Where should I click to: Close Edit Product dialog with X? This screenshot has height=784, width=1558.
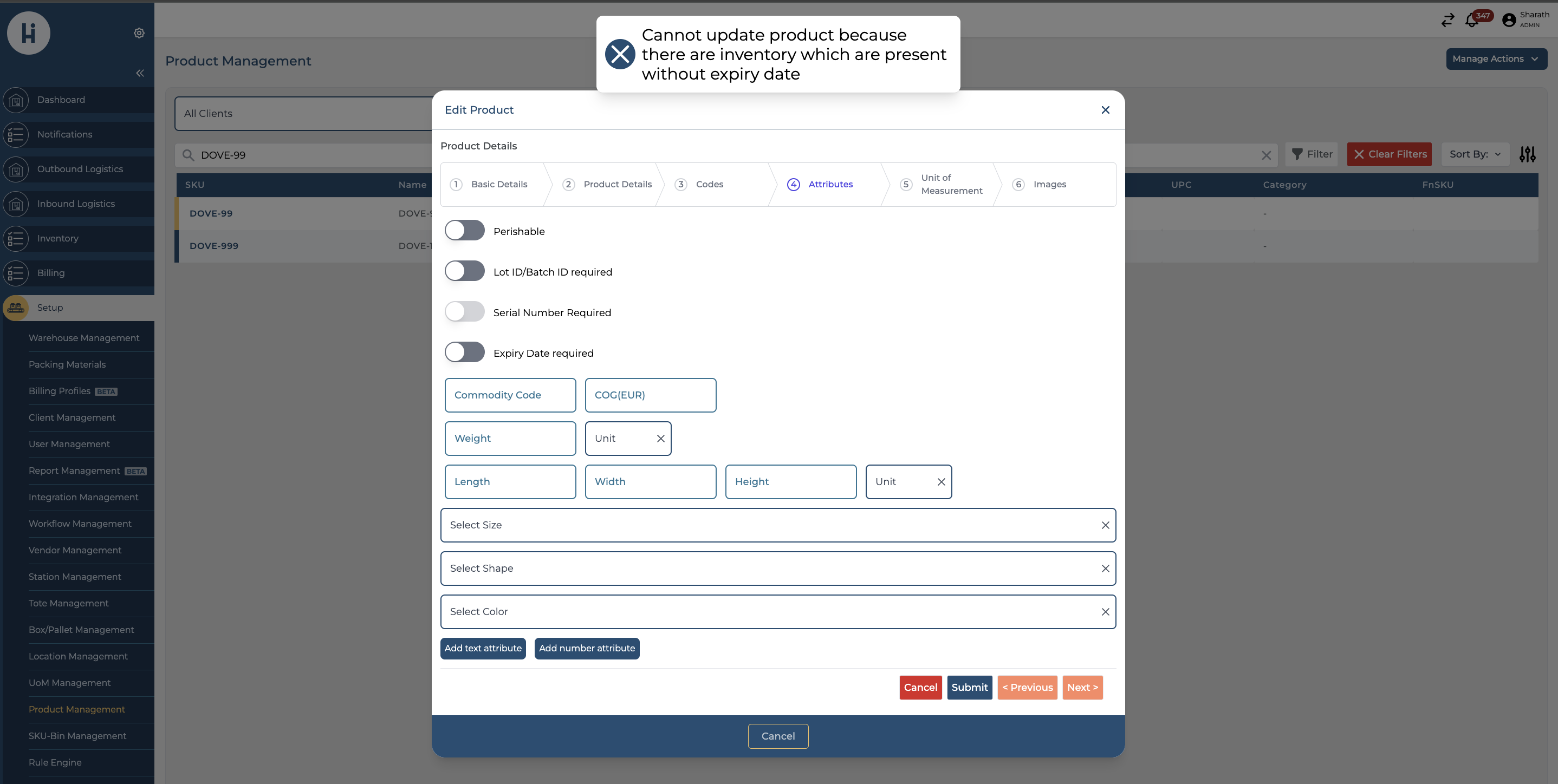pos(1105,110)
